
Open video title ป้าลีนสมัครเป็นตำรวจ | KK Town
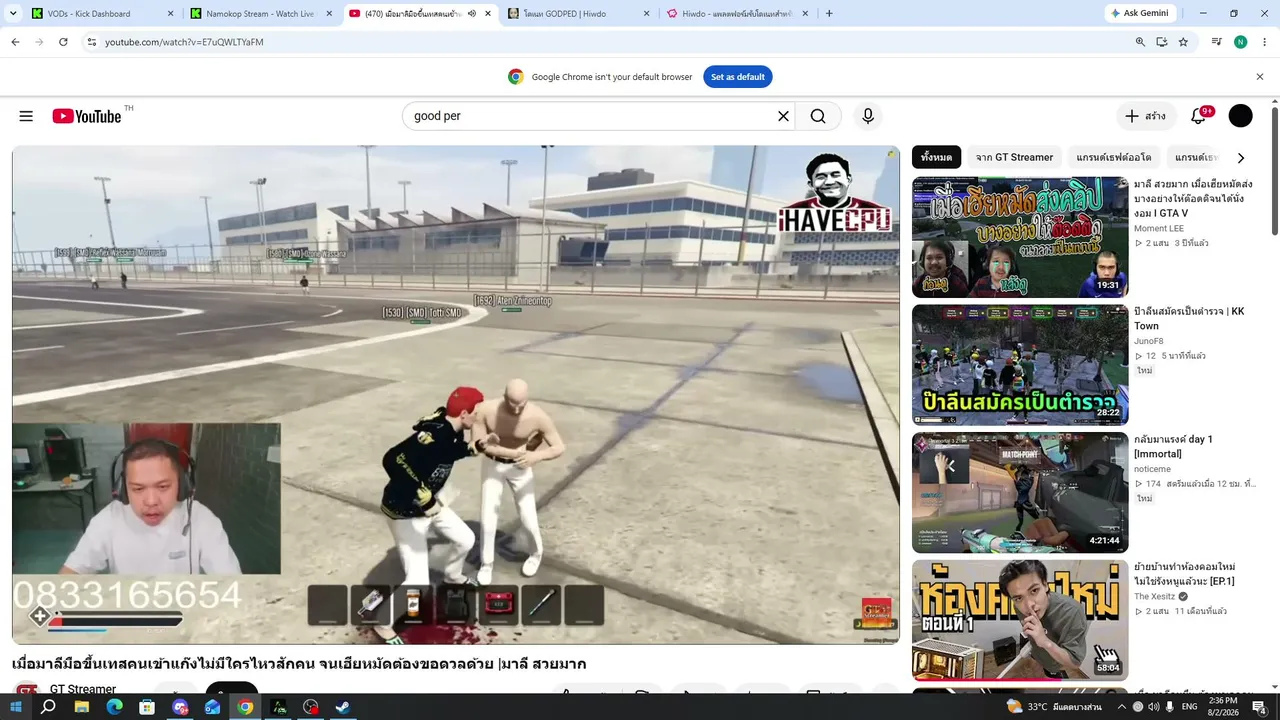pyautogui.click(x=1189, y=318)
